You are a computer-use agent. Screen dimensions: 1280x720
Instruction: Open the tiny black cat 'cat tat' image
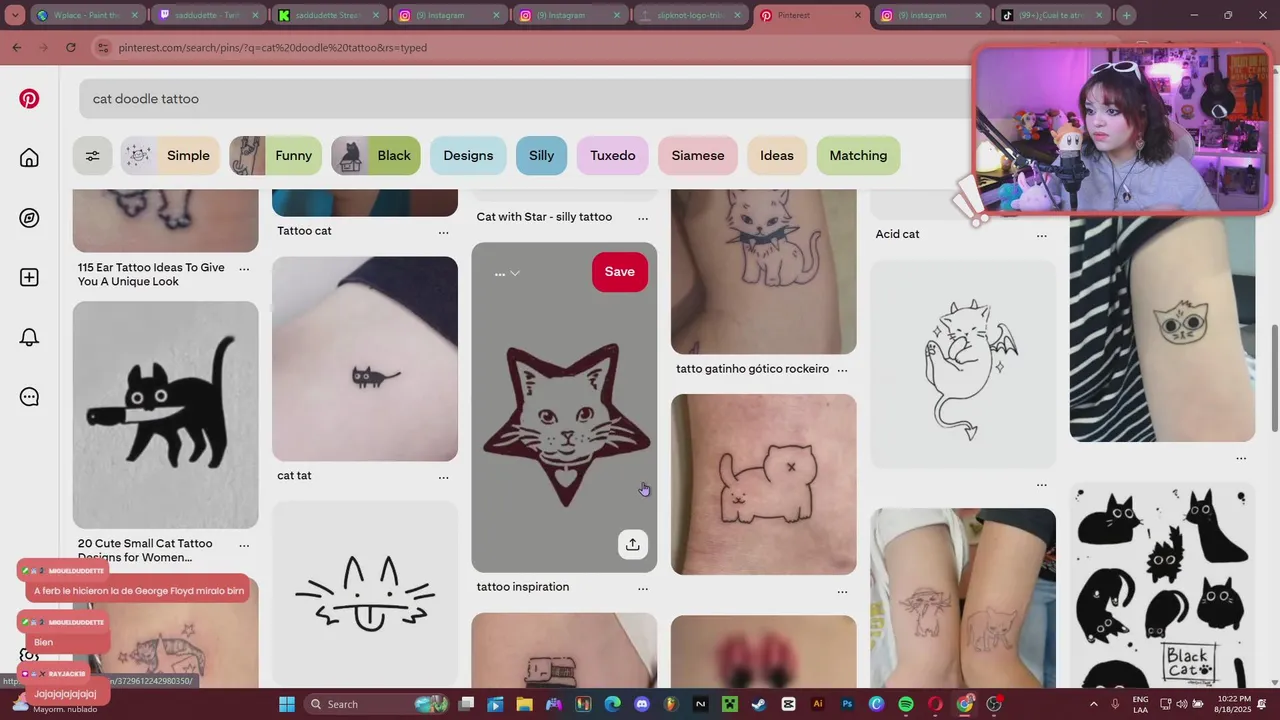[x=365, y=358]
